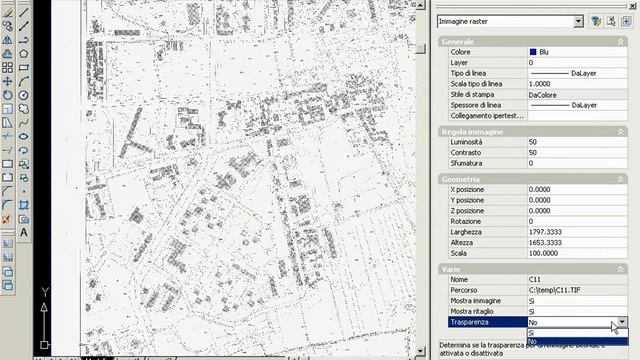Click the Mostra ritaglio value Sì

coord(578,311)
